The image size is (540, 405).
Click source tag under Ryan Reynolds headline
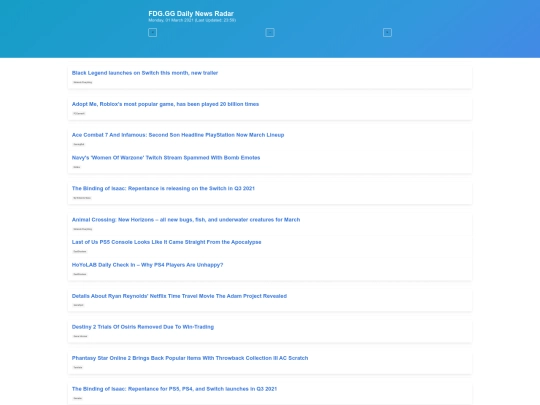[x=79, y=305]
